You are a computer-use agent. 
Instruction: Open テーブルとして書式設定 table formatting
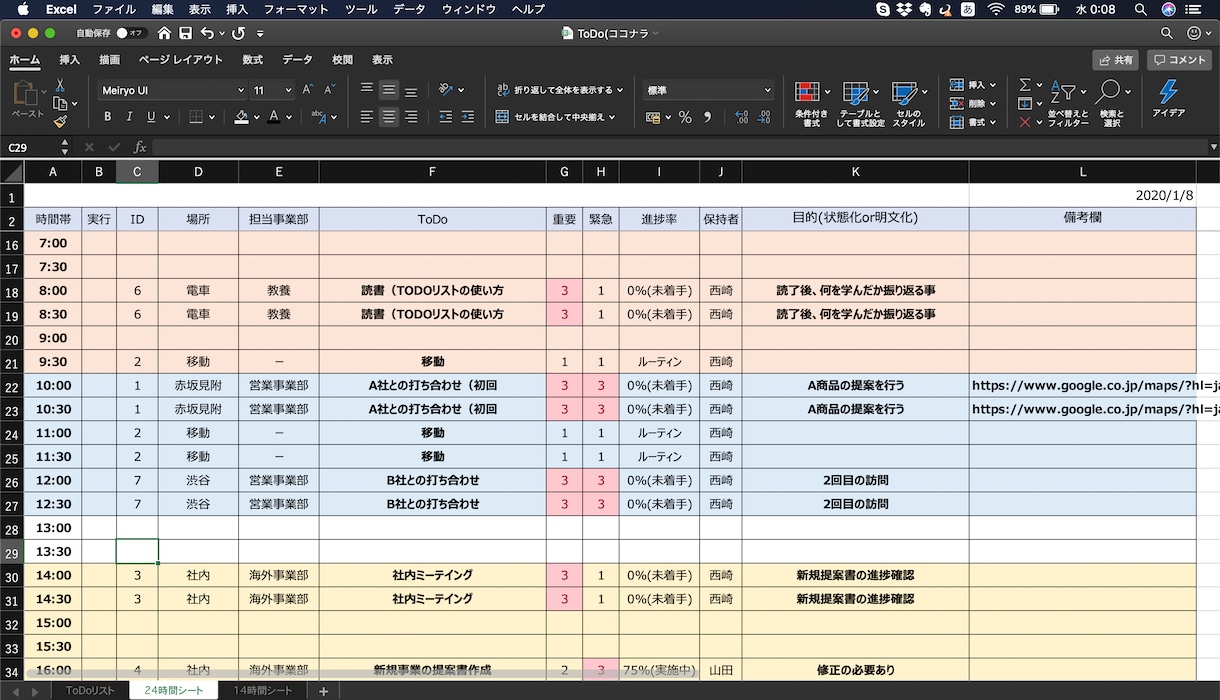(x=860, y=104)
